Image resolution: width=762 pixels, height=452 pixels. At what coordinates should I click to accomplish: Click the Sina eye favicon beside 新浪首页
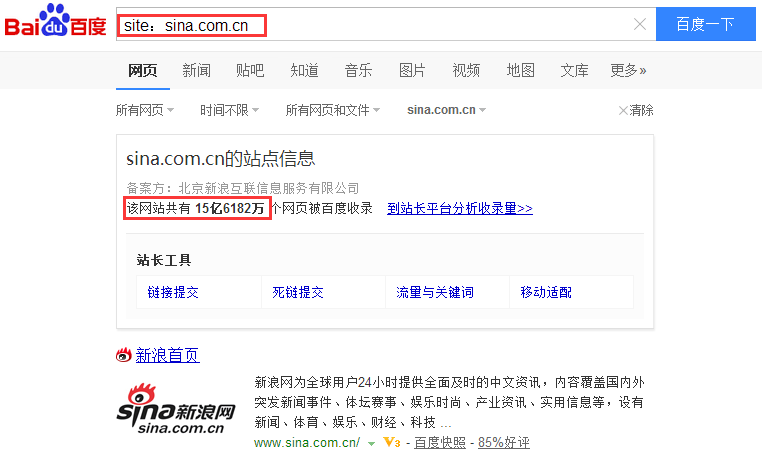click(123, 355)
